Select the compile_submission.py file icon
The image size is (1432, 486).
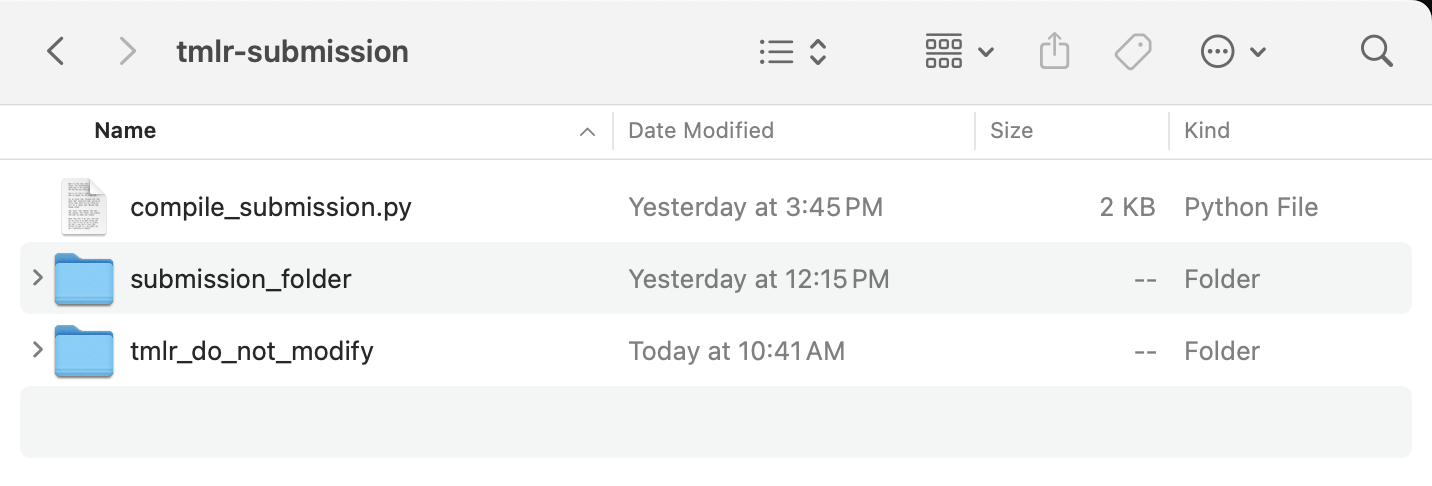tap(83, 207)
